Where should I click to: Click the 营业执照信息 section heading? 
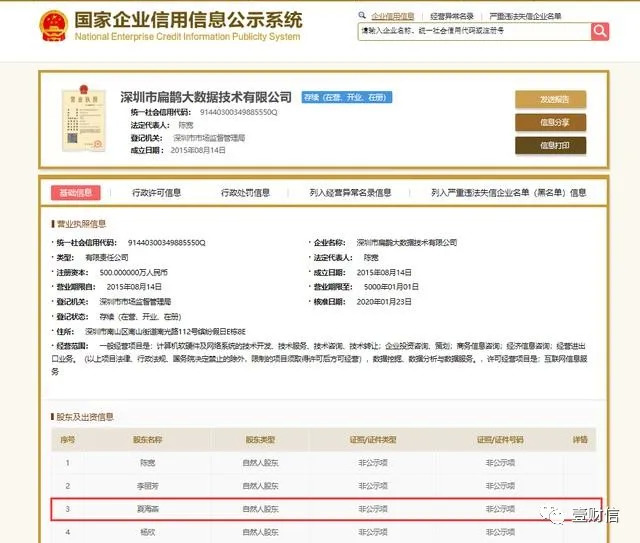(x=81, y=224)
